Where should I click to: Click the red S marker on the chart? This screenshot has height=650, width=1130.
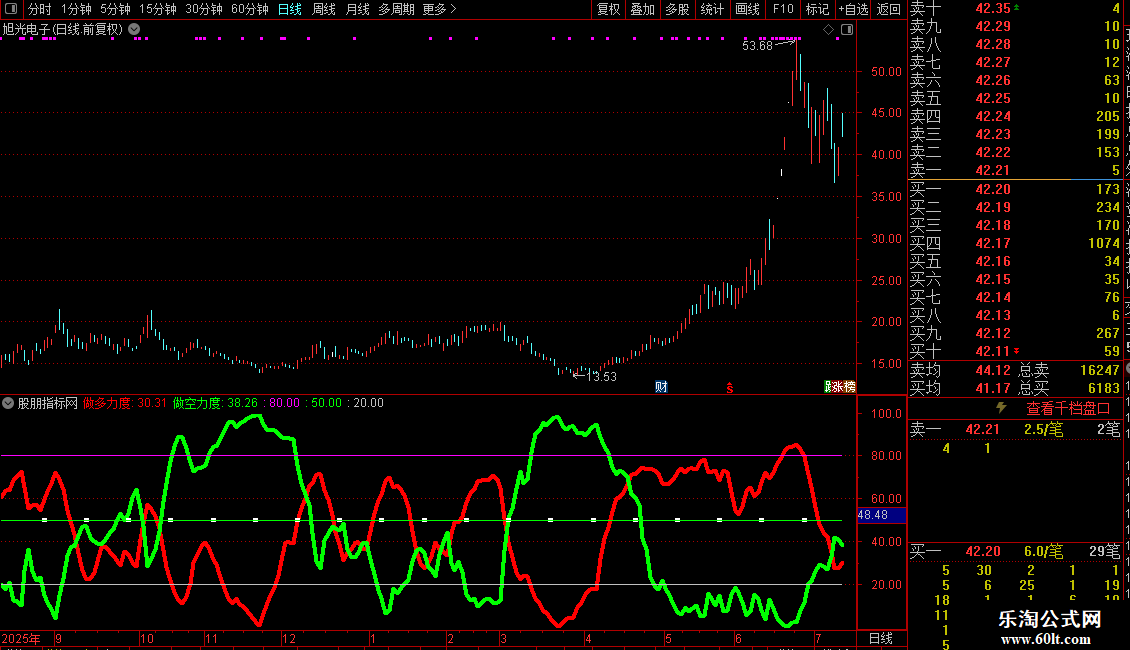point(730,388)
